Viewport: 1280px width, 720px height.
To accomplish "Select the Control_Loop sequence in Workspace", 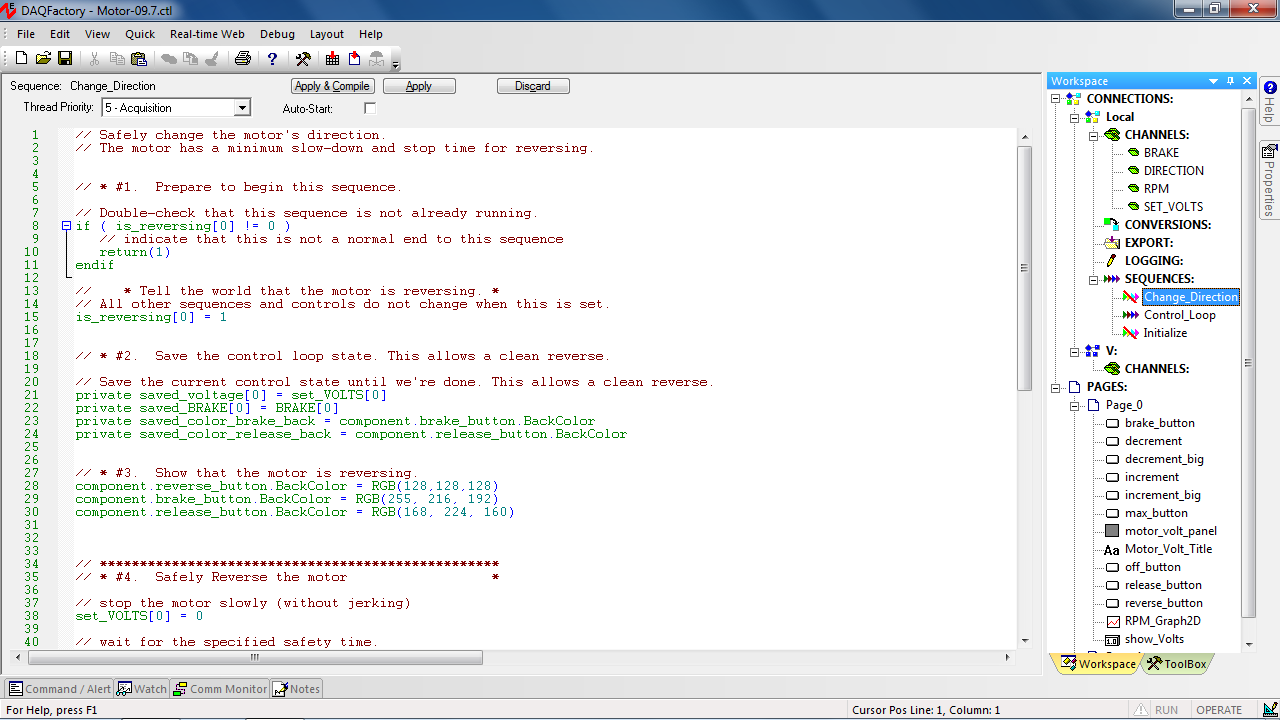I will [x=1179, y=315].
